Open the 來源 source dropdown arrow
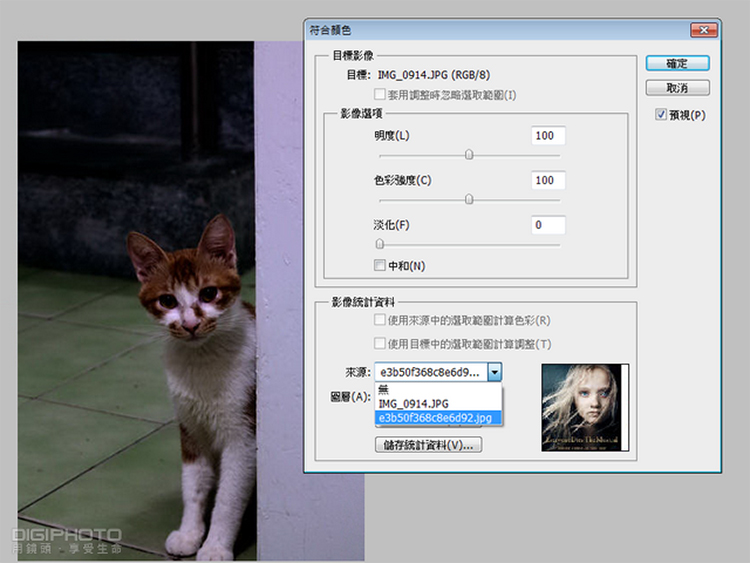Viewport: 750px width, 563px height. coord(495,372)
